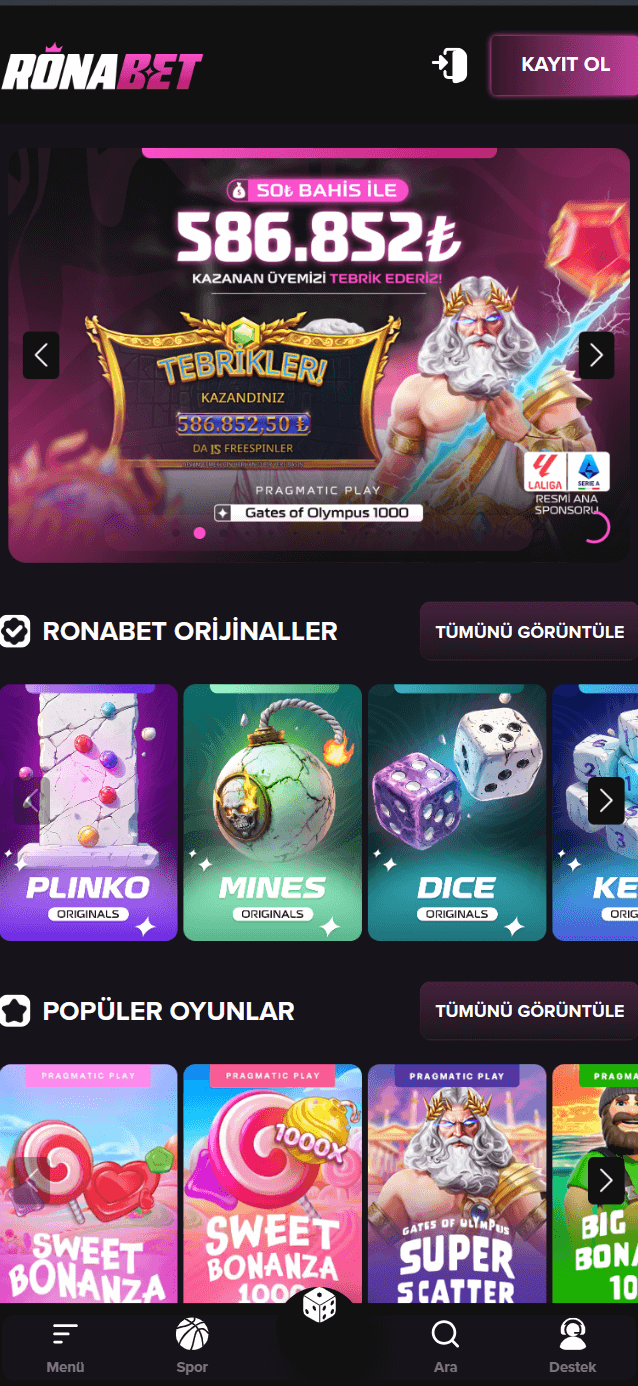This screenshot has width=638, height=1386.
Task: Open the Menü hamburger icon
Action: pos(65,1333)
